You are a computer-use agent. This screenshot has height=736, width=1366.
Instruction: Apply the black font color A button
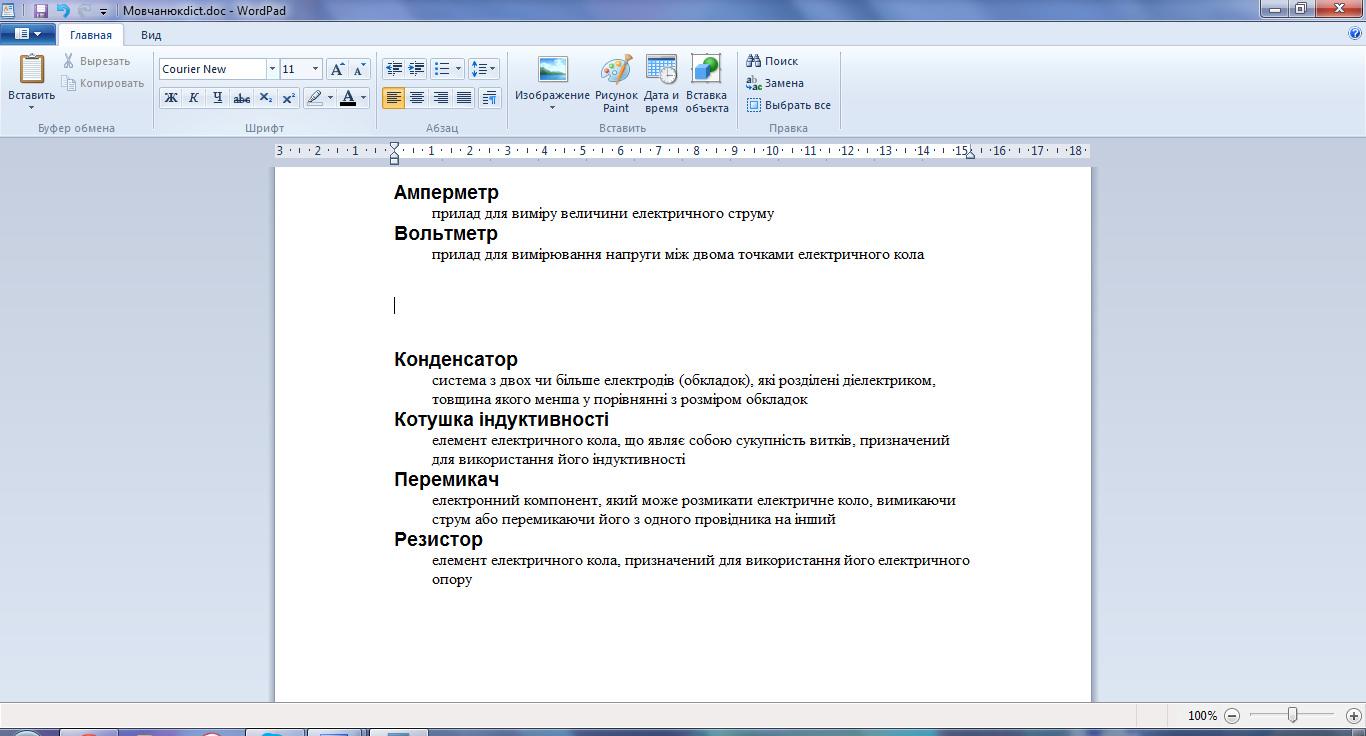[347, 97]
